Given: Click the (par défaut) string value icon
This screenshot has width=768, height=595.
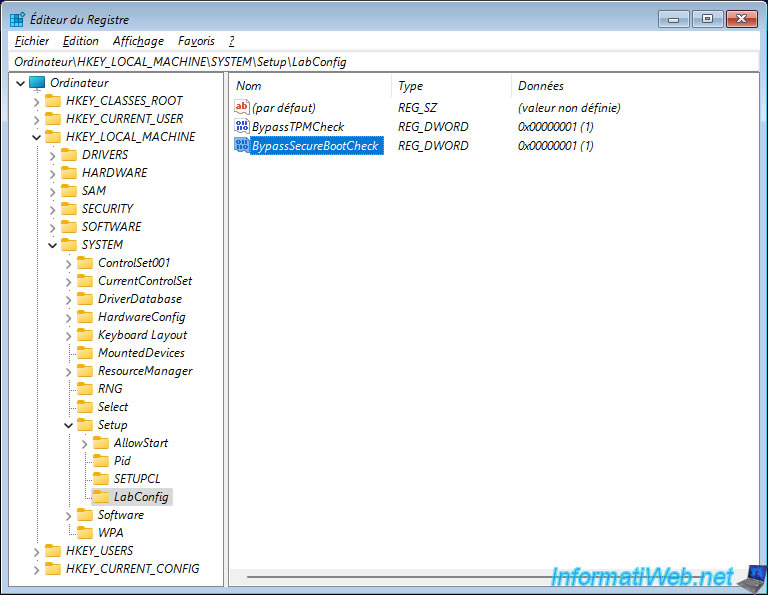Looking at the screenshot, I should tap(242, 107).
